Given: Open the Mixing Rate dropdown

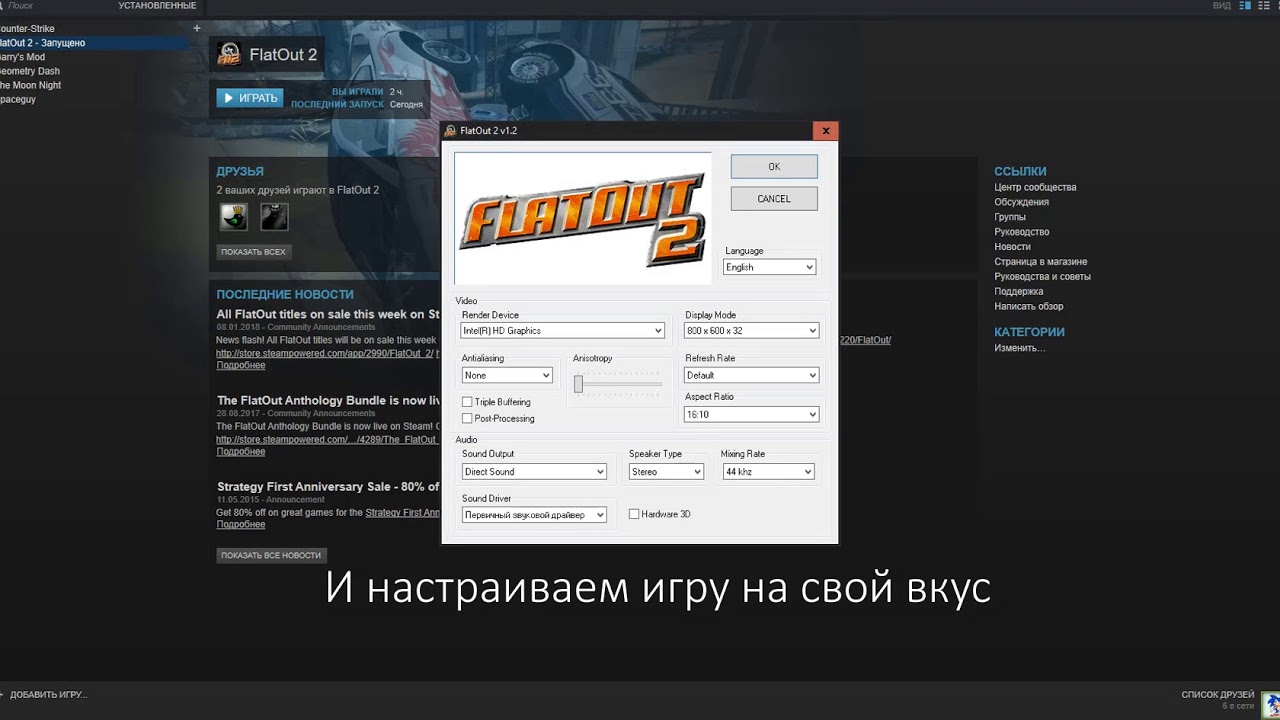Looking at the screenshot, I should pos(768,472).
